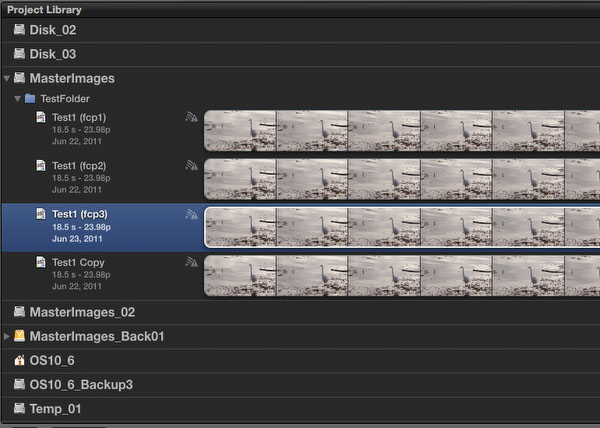Click 18.5 s - 23.98p under Test1 (fcp3)

pos(81,227)
